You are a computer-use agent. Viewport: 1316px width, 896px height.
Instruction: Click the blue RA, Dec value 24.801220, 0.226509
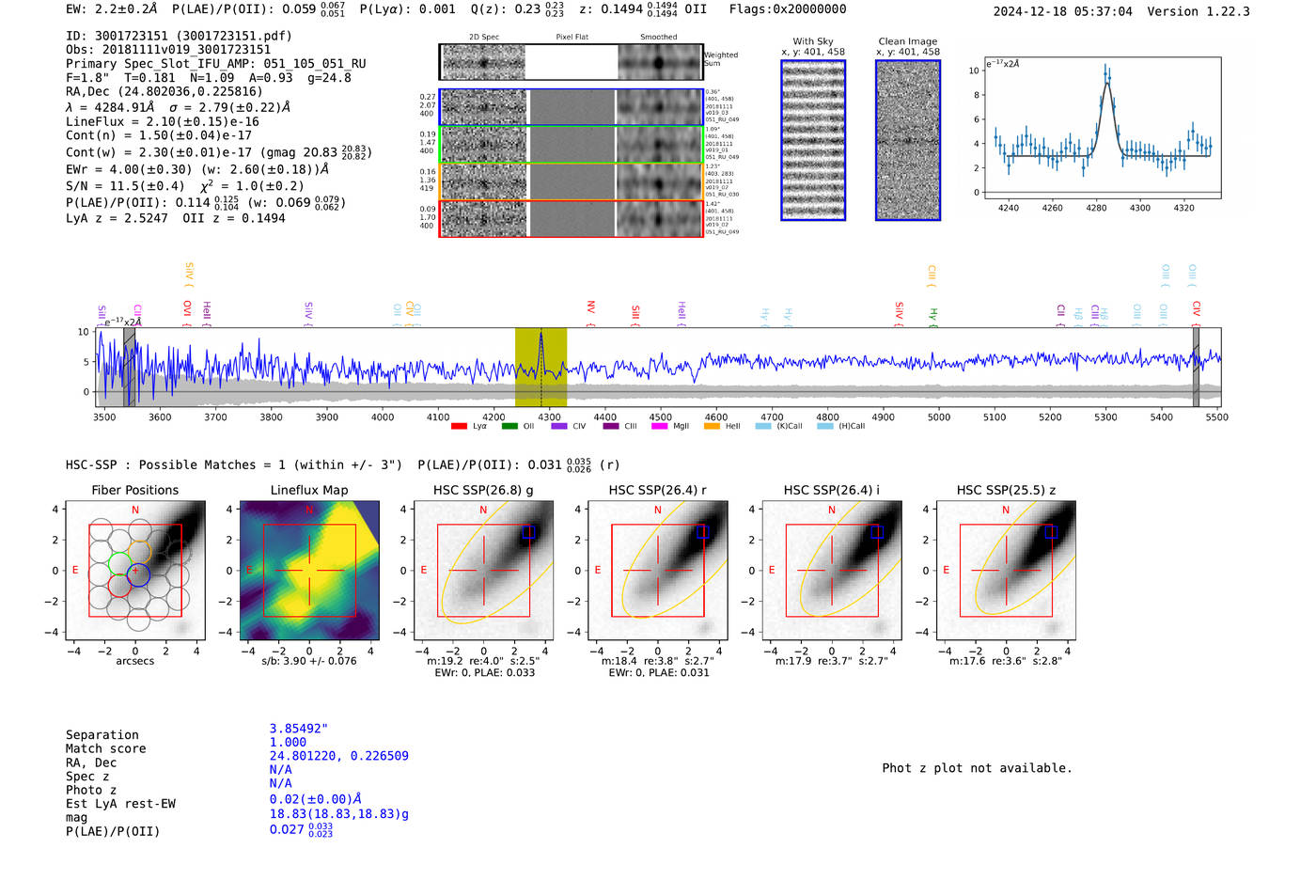339,756
